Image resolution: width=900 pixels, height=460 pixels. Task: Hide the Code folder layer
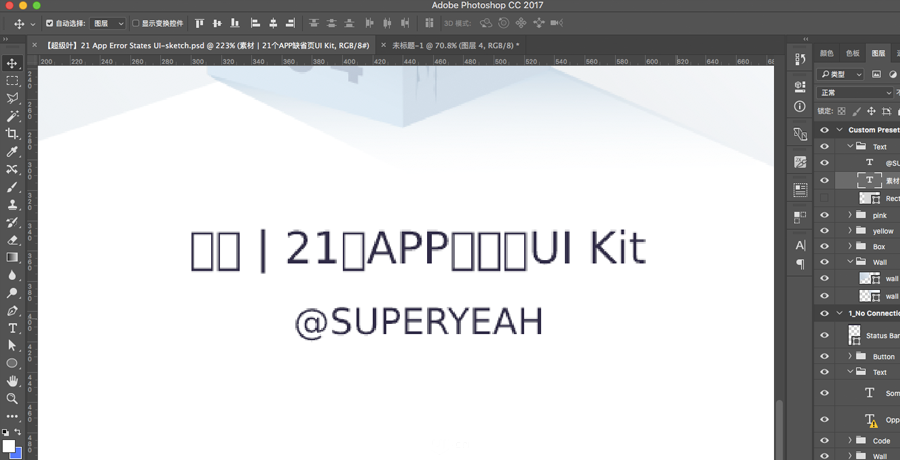pos(824,440)
